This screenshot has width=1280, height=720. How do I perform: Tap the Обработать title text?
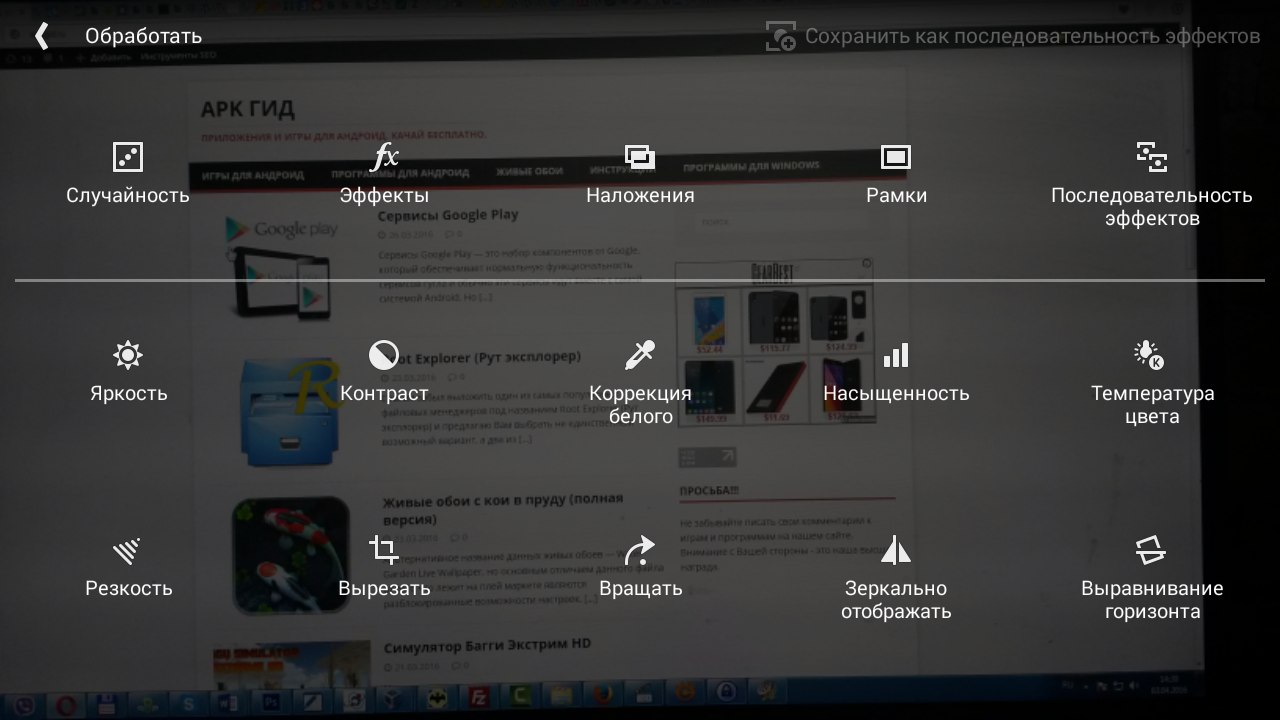click(143, 37)
